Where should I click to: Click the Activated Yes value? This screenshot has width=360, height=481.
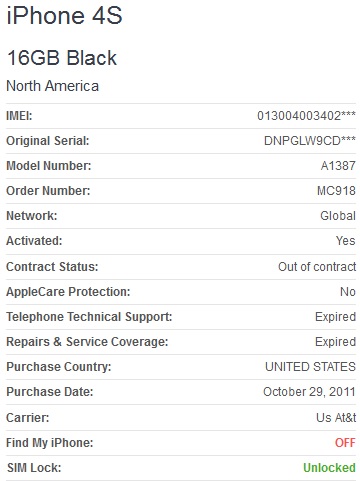(x=346, y=241)
